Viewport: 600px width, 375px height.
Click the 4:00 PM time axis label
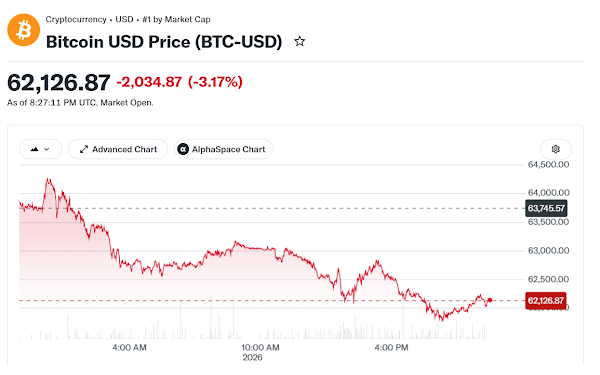[x=391, y=348]
